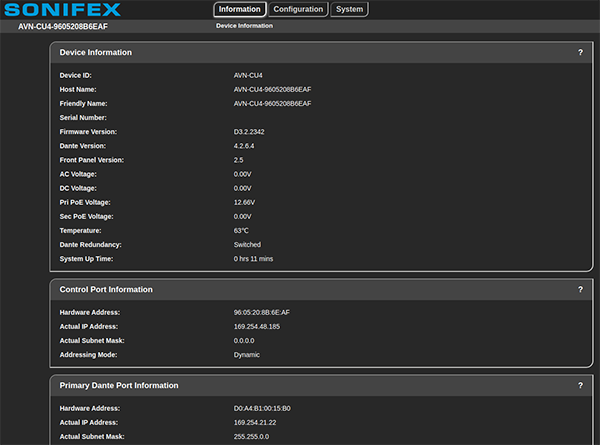Select firmware version D3.2.2342
The width and height of the screenshot is (600, 445).
(x=249, y=132)
